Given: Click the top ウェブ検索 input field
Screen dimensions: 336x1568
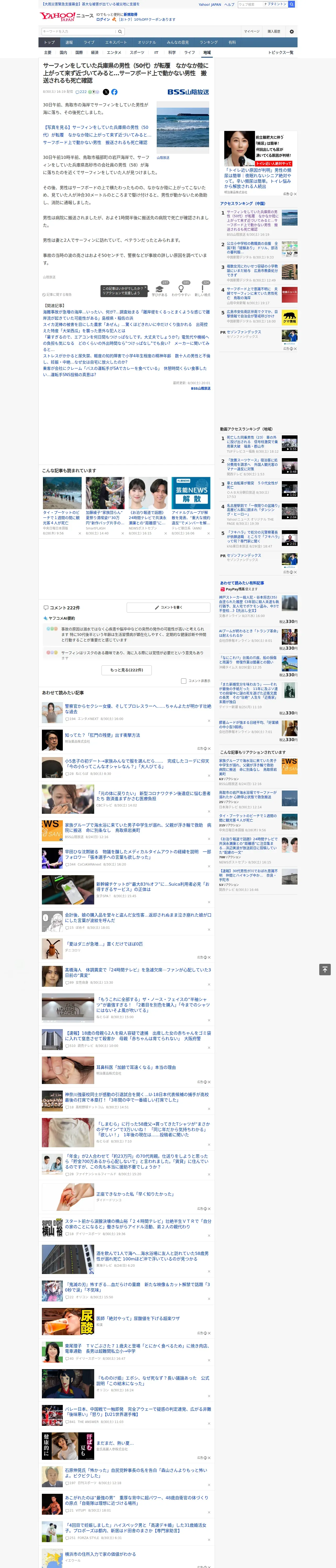Looking at the screenshot, I should click(251, 4).
